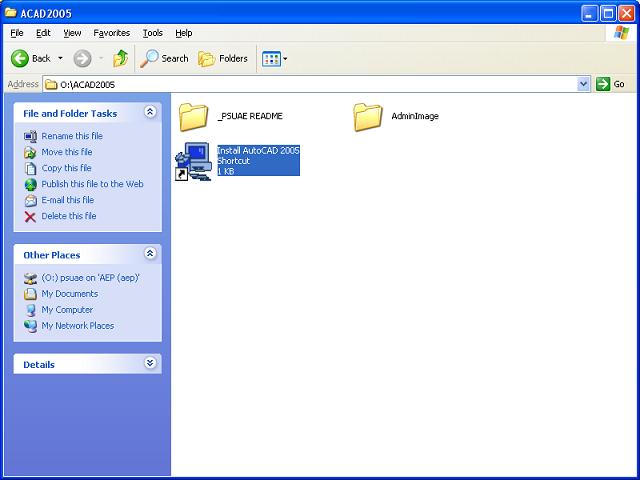Click the Rename this file icon
This screenshot has height=480, width=640.
(x=30, y=136)
